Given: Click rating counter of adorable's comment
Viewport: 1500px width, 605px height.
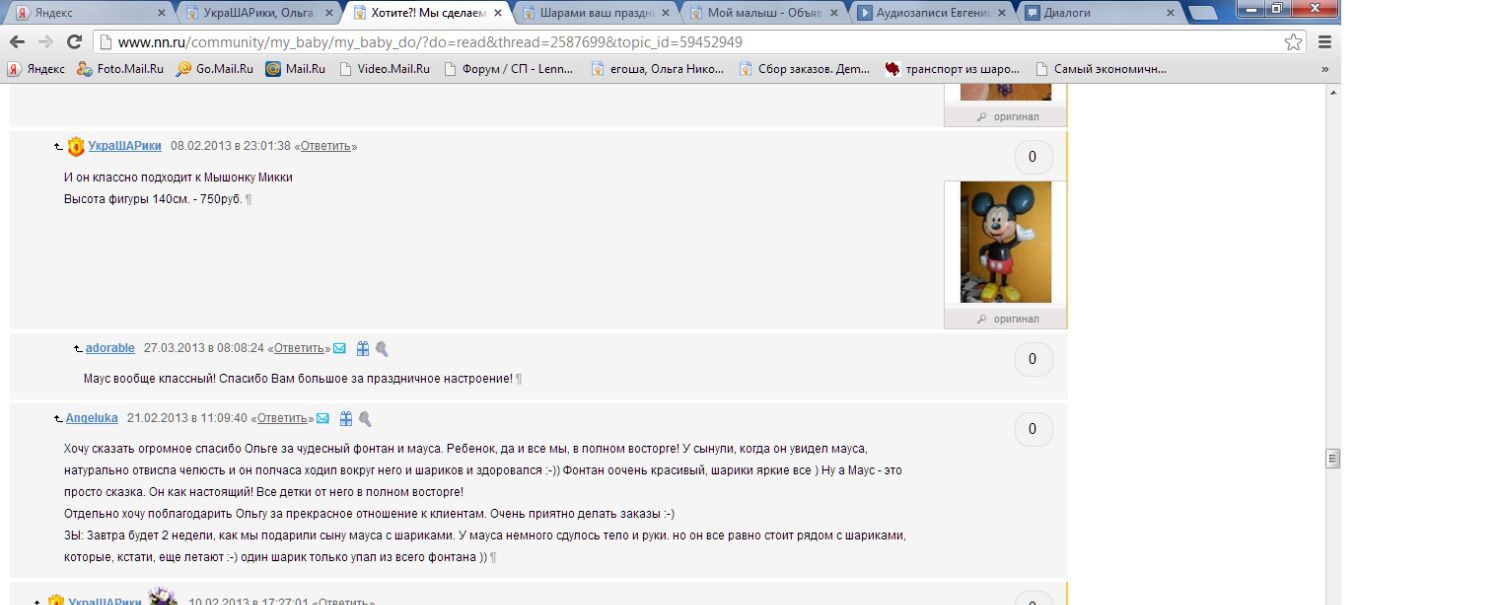Looking at the screenshot, I should (x=1033, y=359).
